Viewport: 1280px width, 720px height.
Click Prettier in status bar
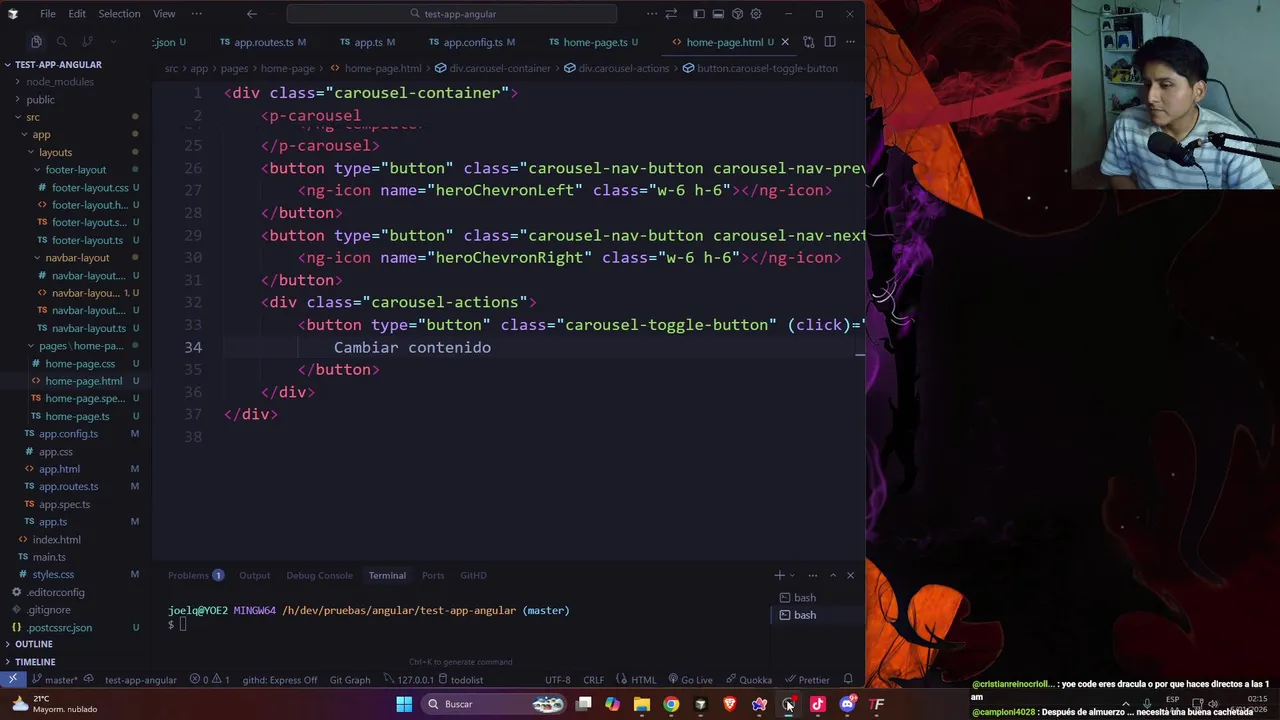coord(808,680)
